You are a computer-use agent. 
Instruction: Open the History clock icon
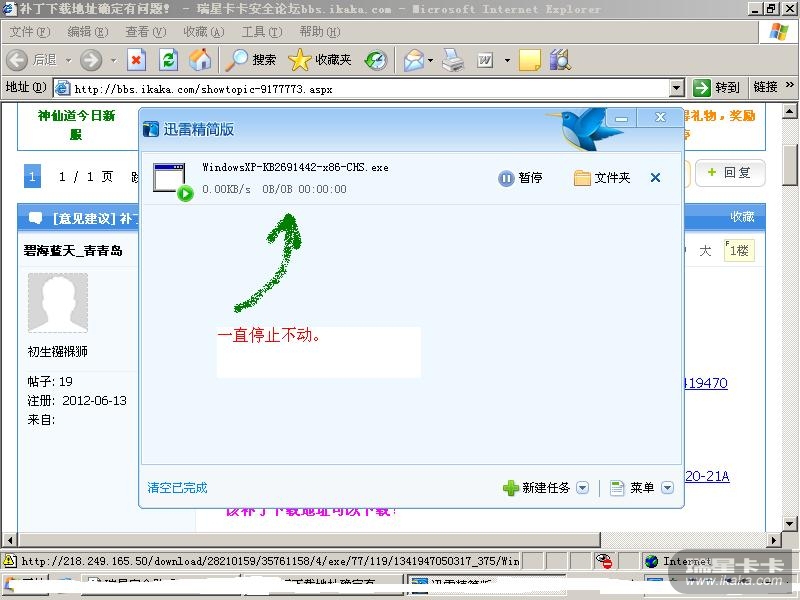point(376,60)
